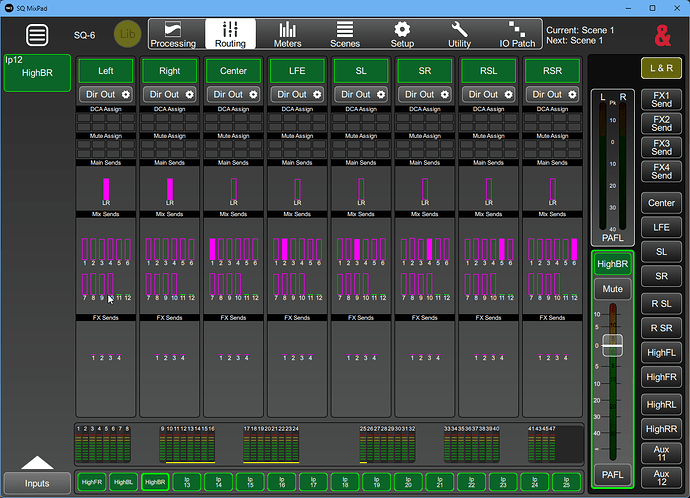Toggle the LR main send for Left
The image size is (690, 498).
tap(107, 190)
